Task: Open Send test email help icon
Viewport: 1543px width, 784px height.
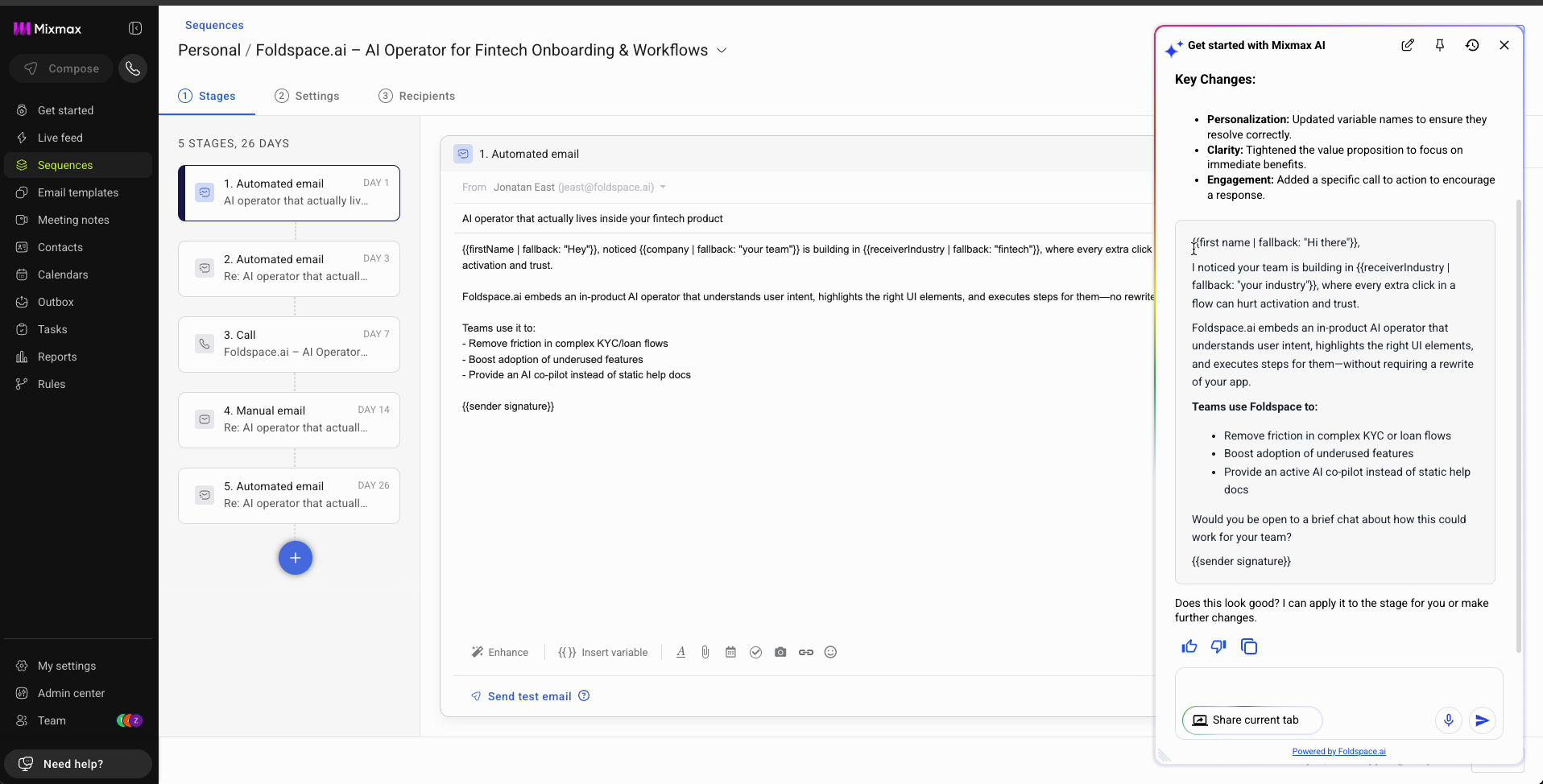Action: pyautogui.click(x=584, y=695)
